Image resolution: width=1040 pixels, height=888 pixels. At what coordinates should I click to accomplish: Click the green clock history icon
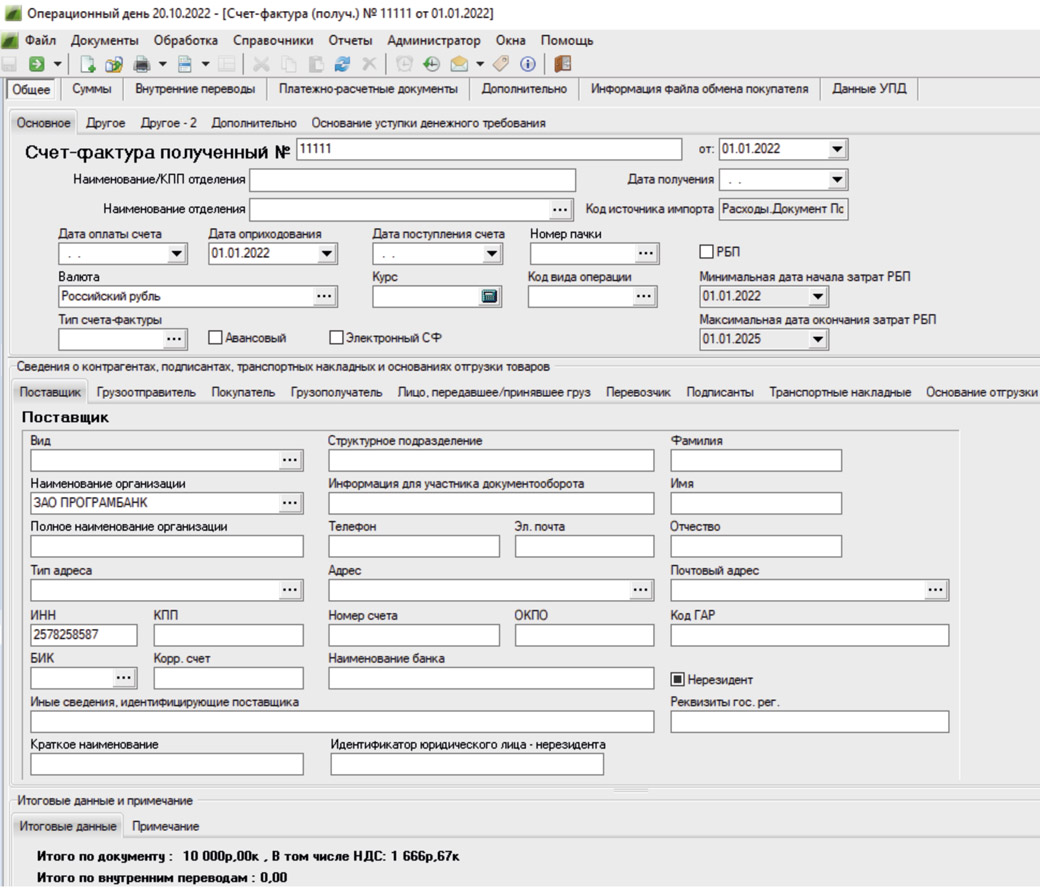[x=431, y=64]
